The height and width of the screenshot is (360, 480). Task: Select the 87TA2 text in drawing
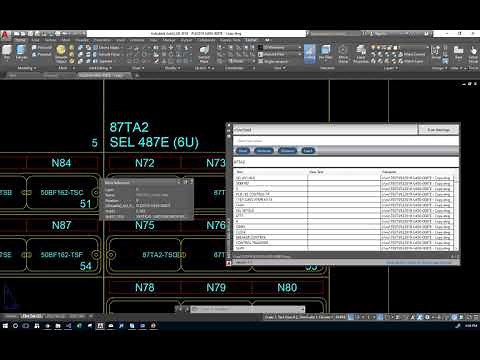(x=129, y=127)
